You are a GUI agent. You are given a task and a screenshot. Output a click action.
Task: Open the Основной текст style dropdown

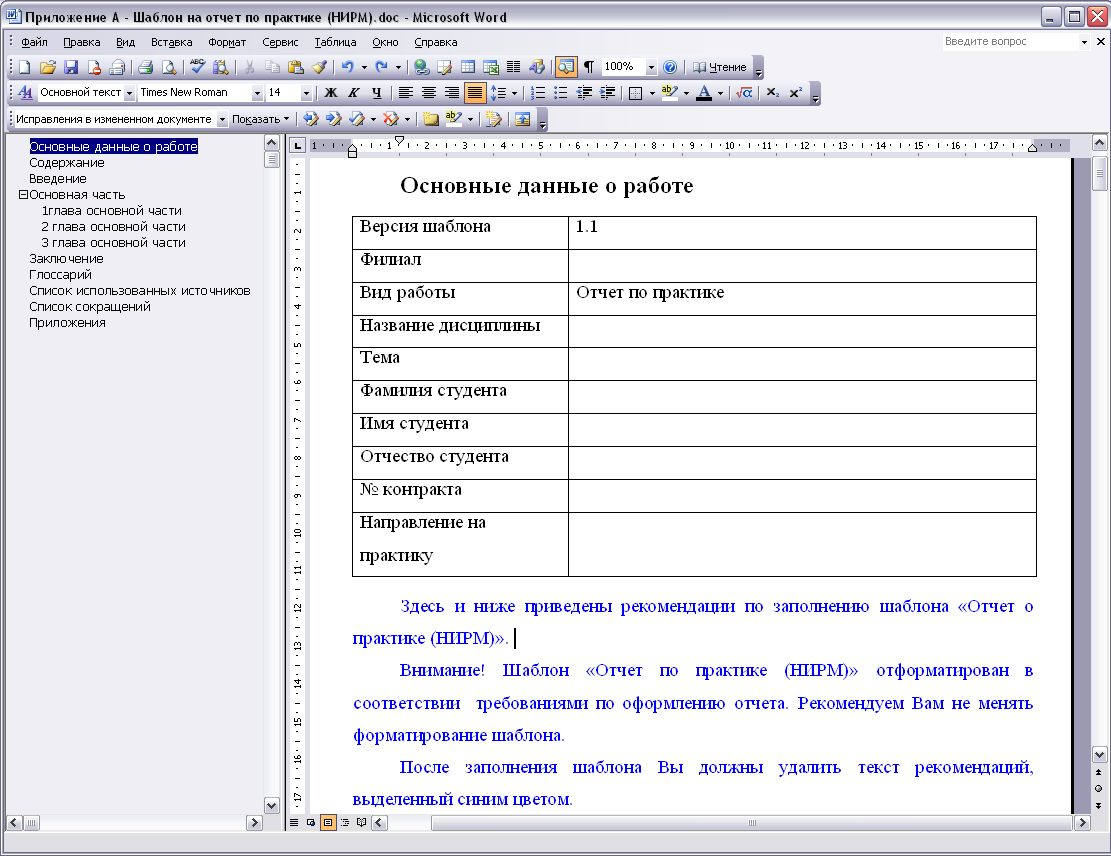129,93
